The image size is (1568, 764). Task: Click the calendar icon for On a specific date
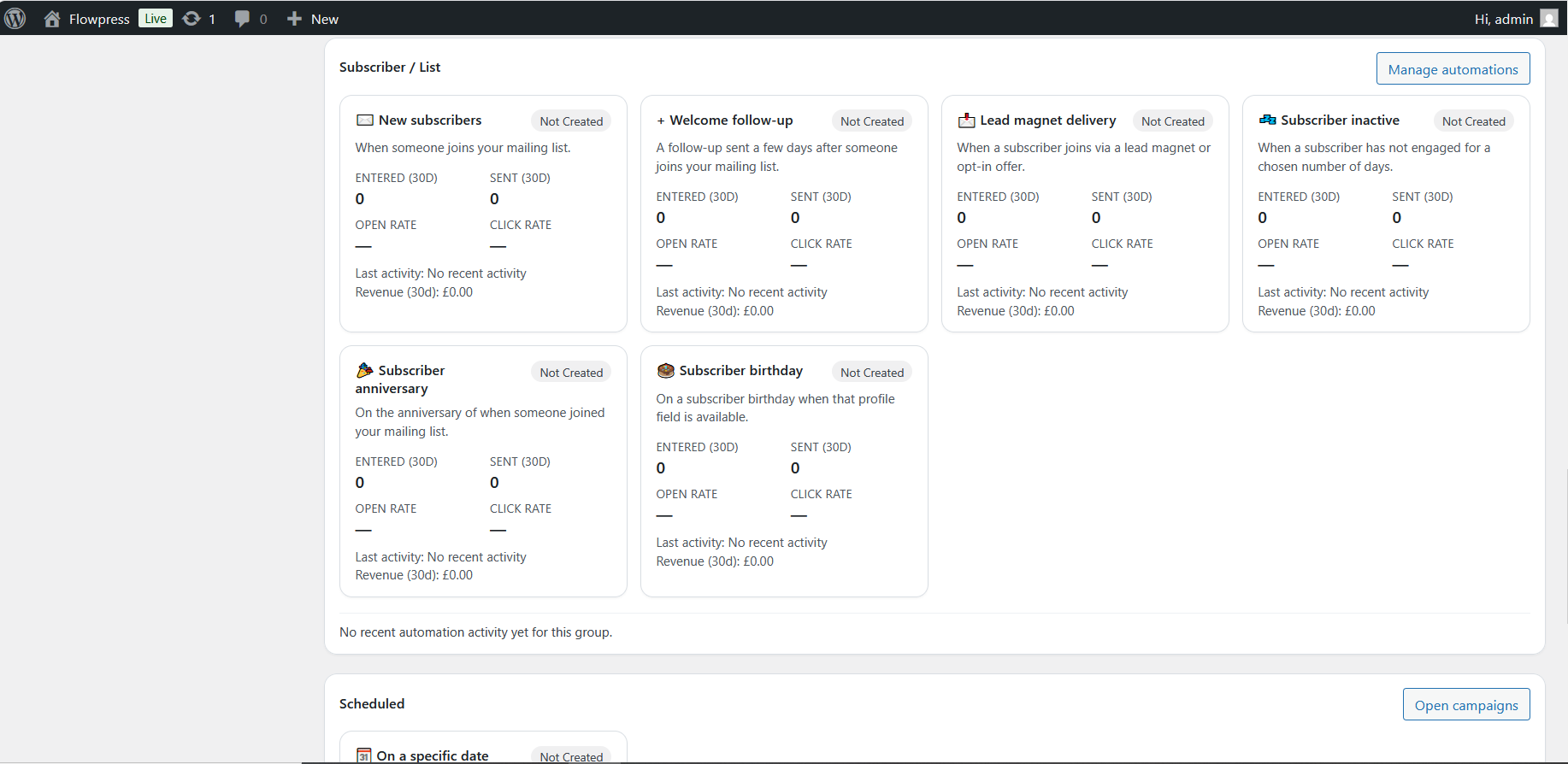coord(364,755)
